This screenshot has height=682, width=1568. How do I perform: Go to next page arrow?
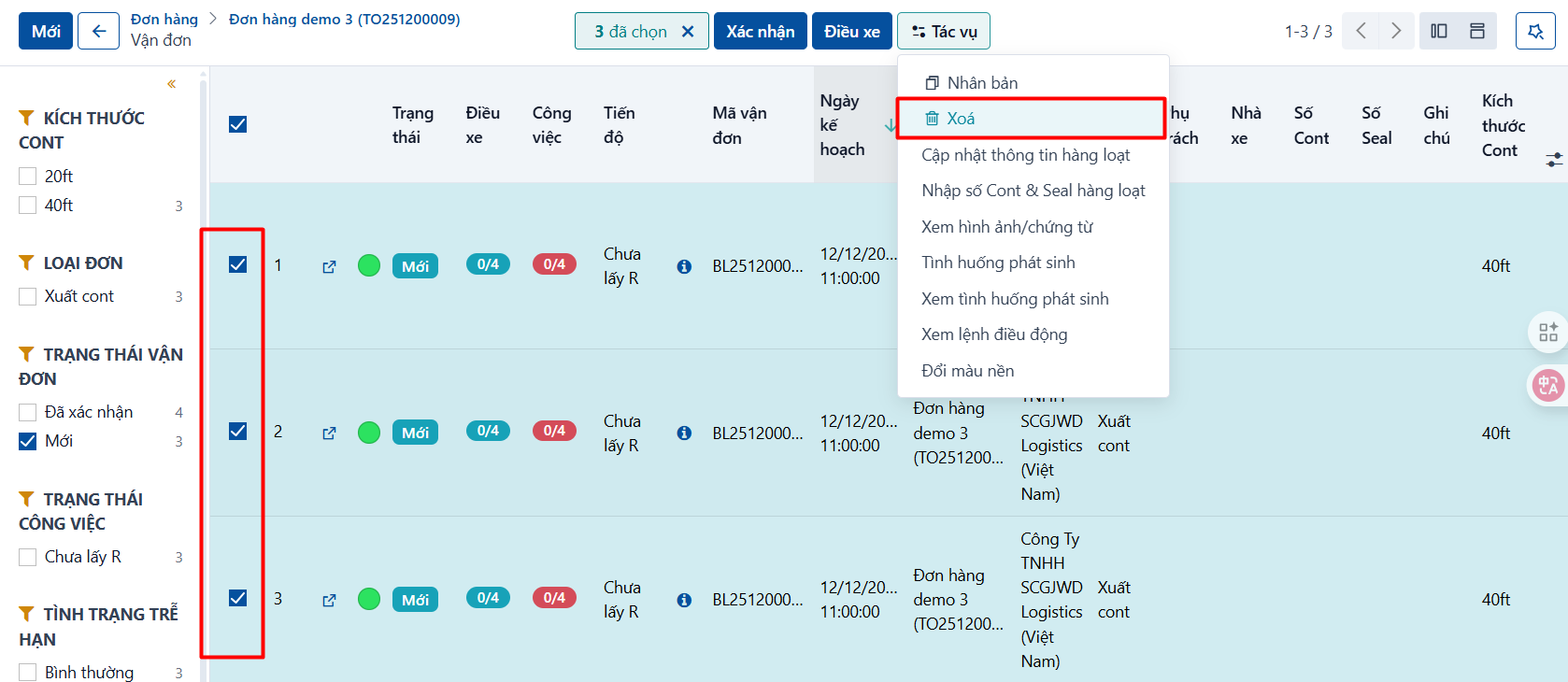point(1395,31)
